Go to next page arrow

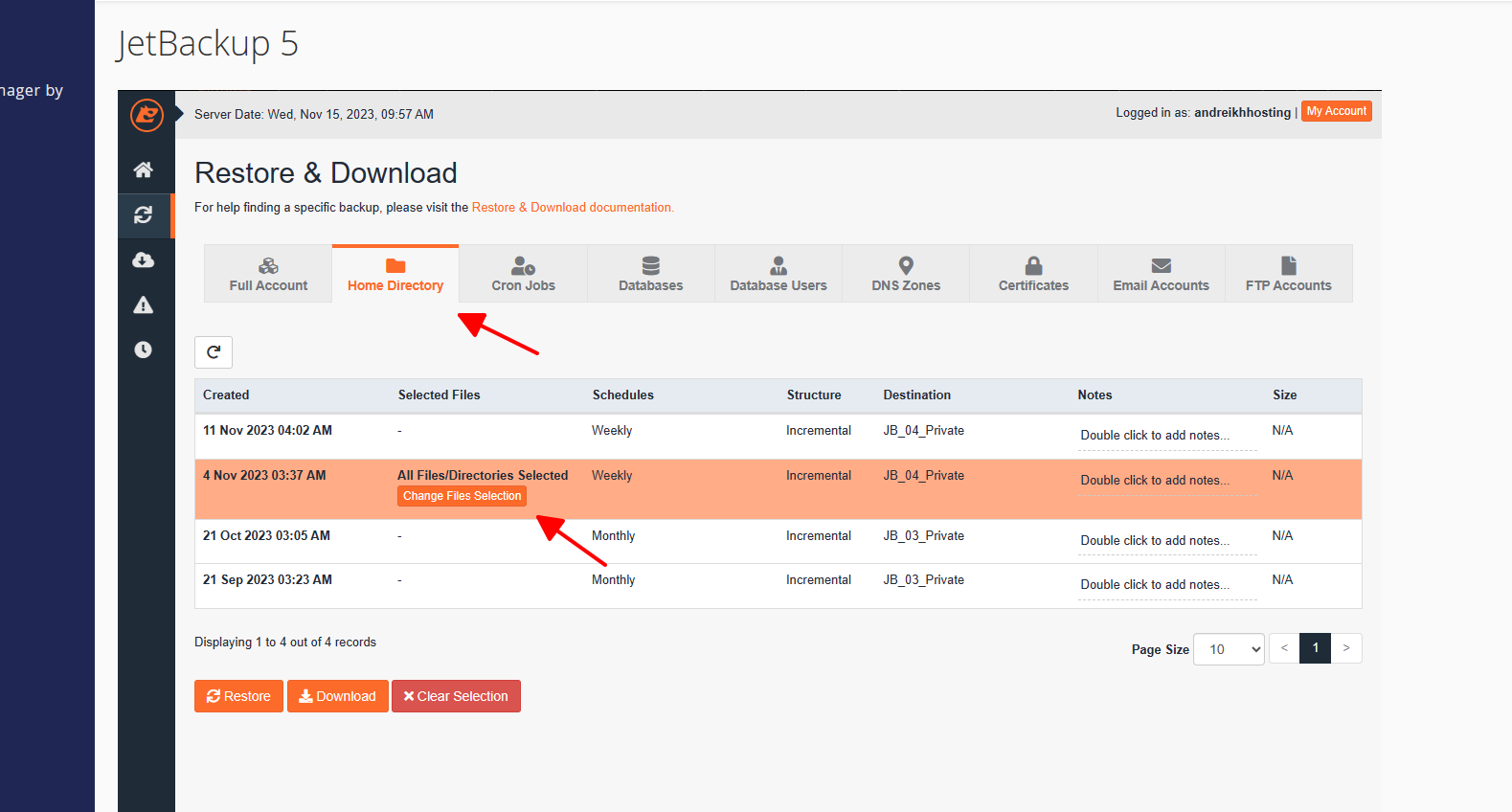[1346, 648]
